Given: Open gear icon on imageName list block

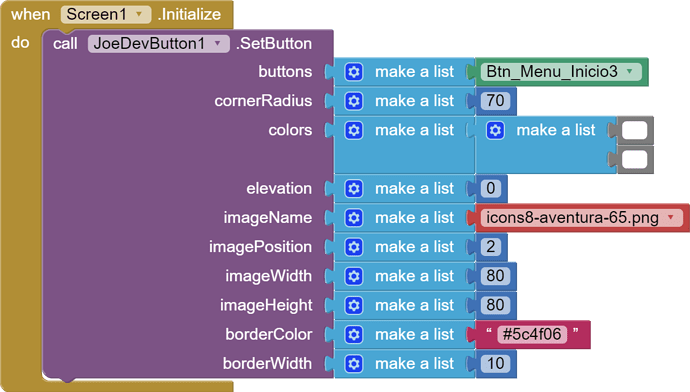Looking at the screenshot, I should (x=354, y=218).
